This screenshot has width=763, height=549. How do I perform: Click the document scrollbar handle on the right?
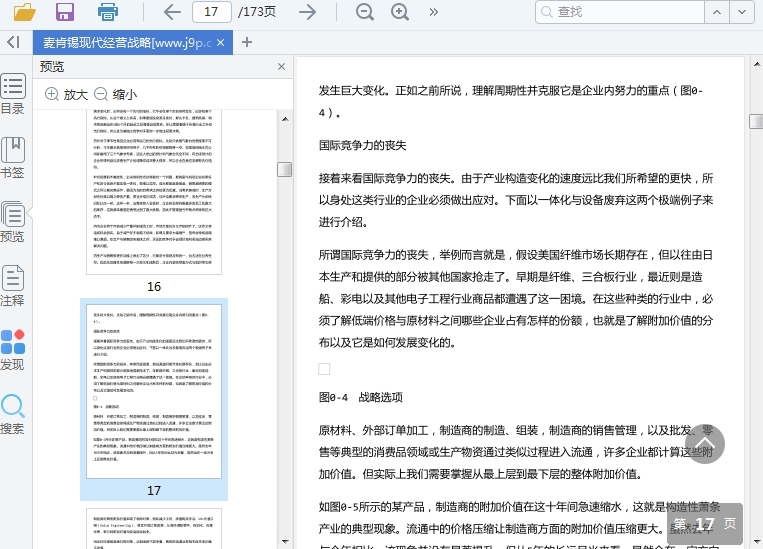756,121
